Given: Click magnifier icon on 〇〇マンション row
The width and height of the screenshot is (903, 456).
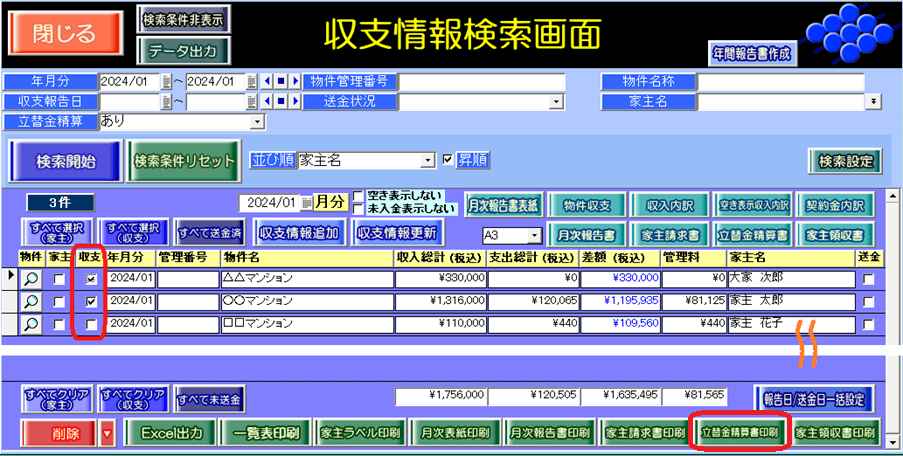Looking at the screenshot, I should point(32,301).
